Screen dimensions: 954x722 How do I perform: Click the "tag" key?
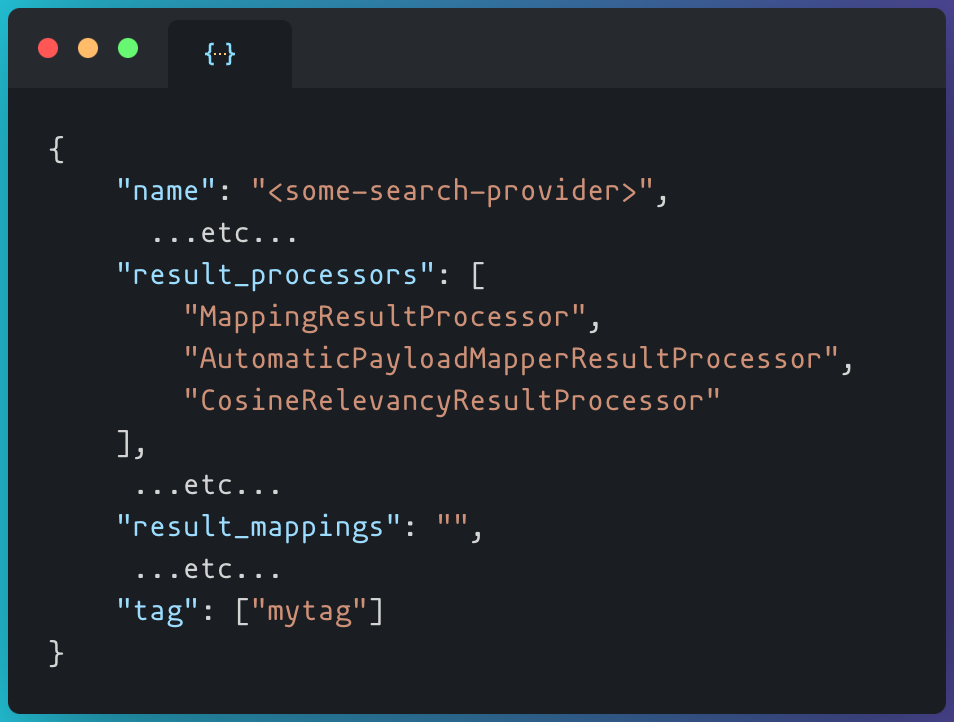point(158,611)
